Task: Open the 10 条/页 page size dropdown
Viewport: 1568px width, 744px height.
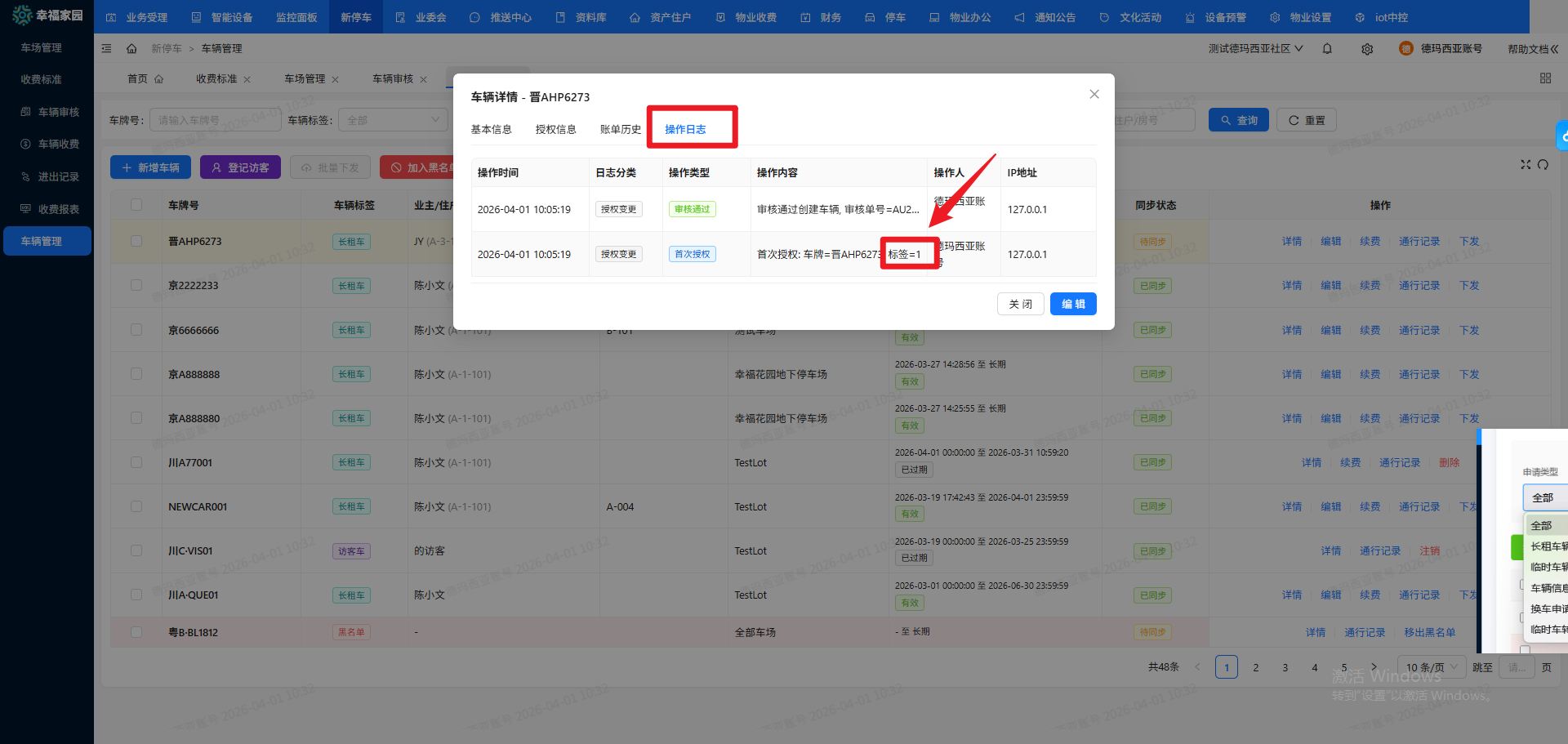Action: click(1432, 667)
